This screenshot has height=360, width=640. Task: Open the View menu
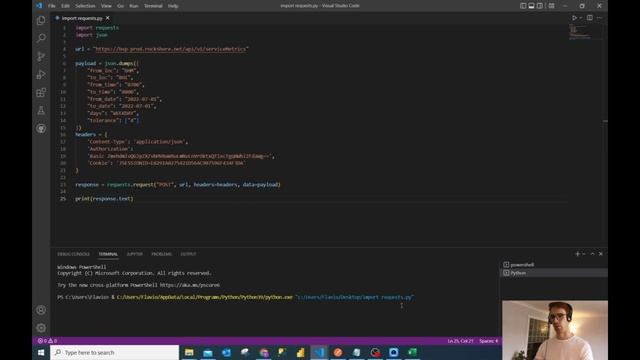click(x=106, y=6)
